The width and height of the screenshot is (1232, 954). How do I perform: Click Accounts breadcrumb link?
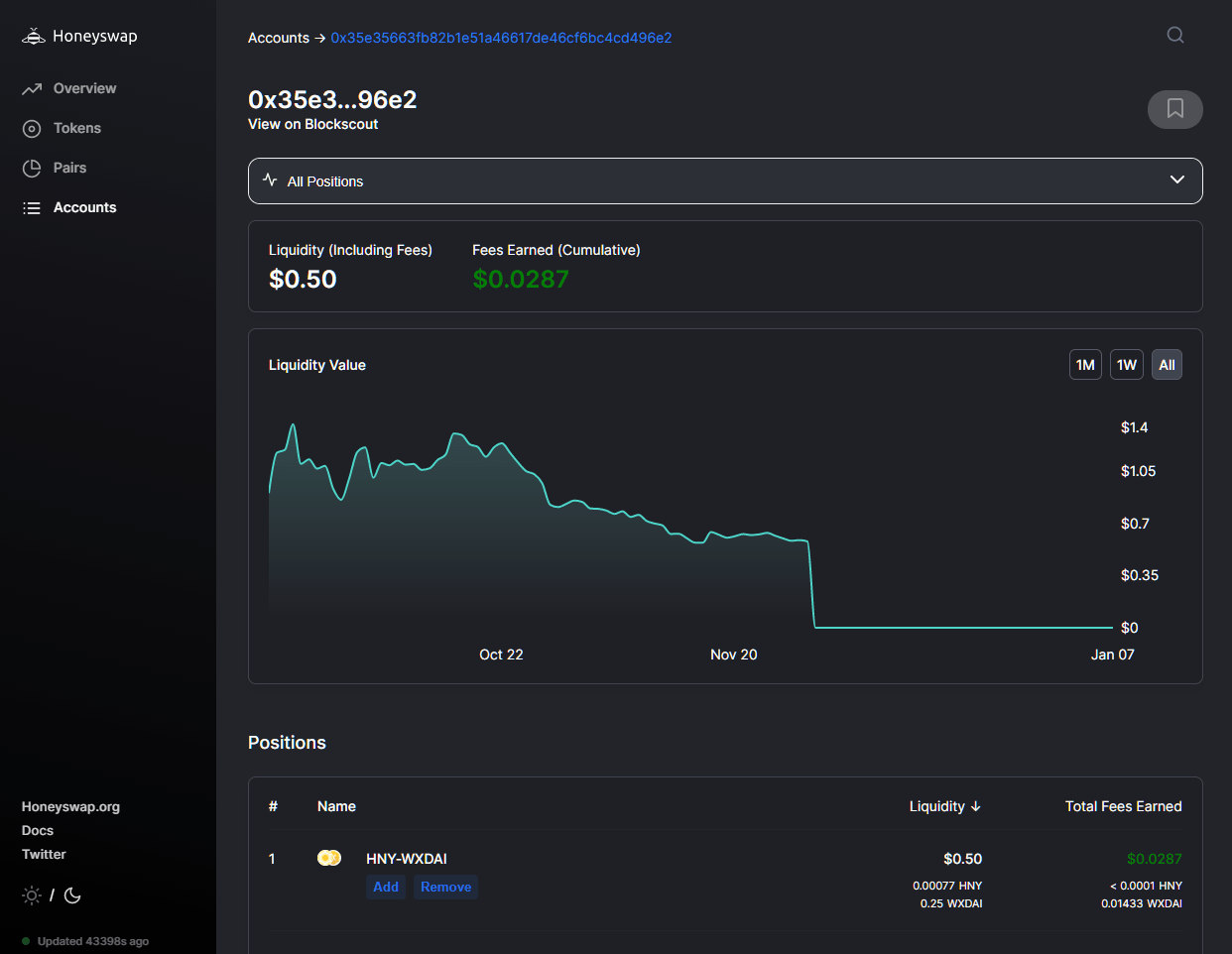tap(279, 38)
